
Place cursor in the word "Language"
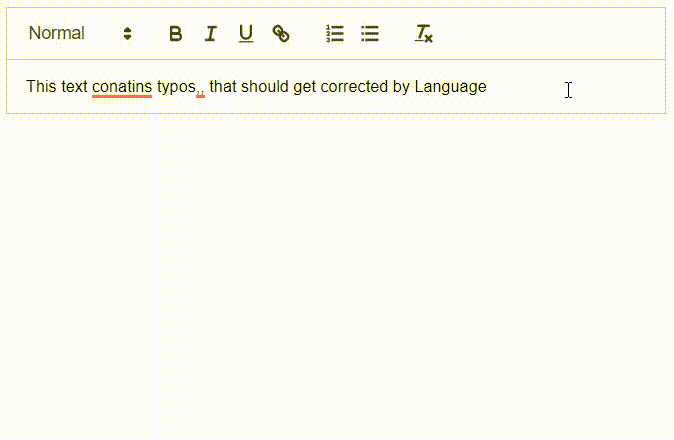pos(450,87)
